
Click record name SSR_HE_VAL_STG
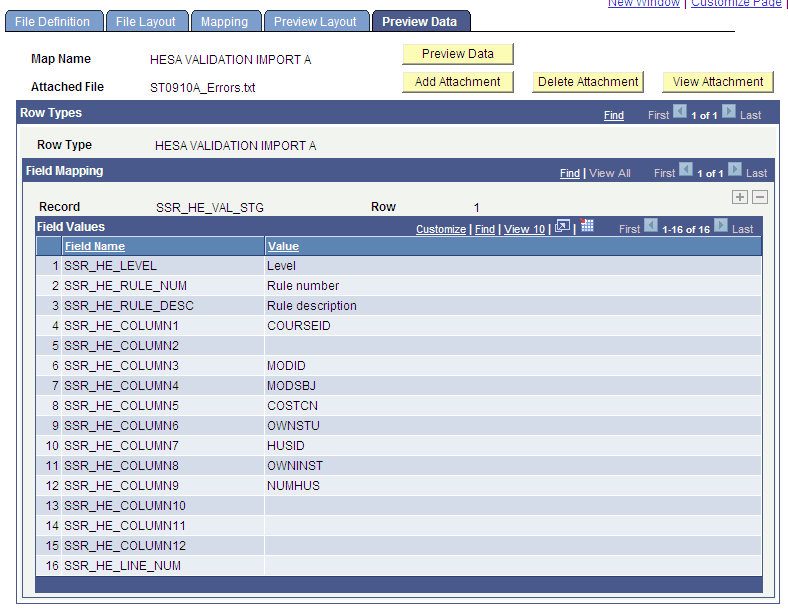[210, 208]
